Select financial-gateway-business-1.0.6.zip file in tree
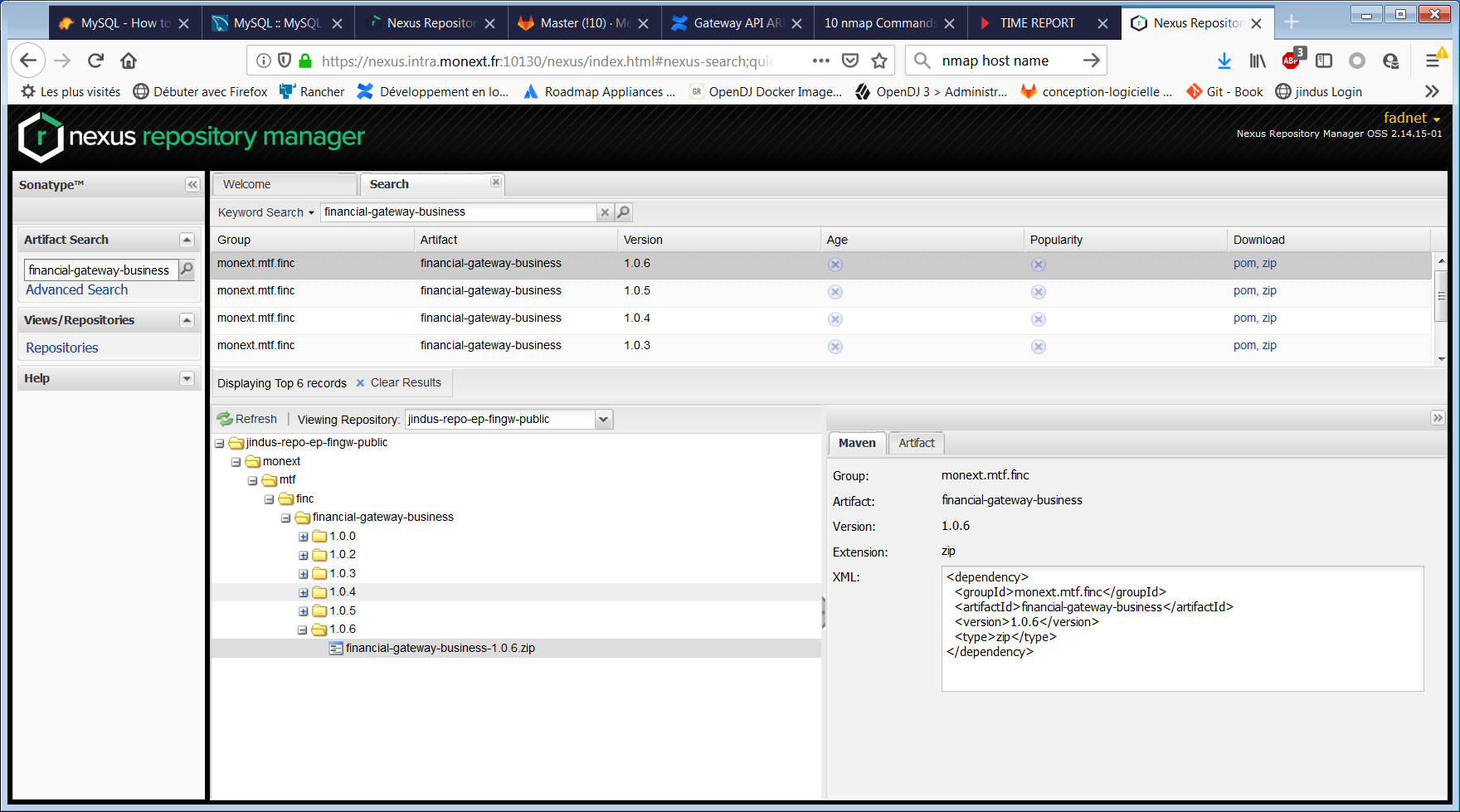The width and height of the screenshot is (1460, 812). 440,648
